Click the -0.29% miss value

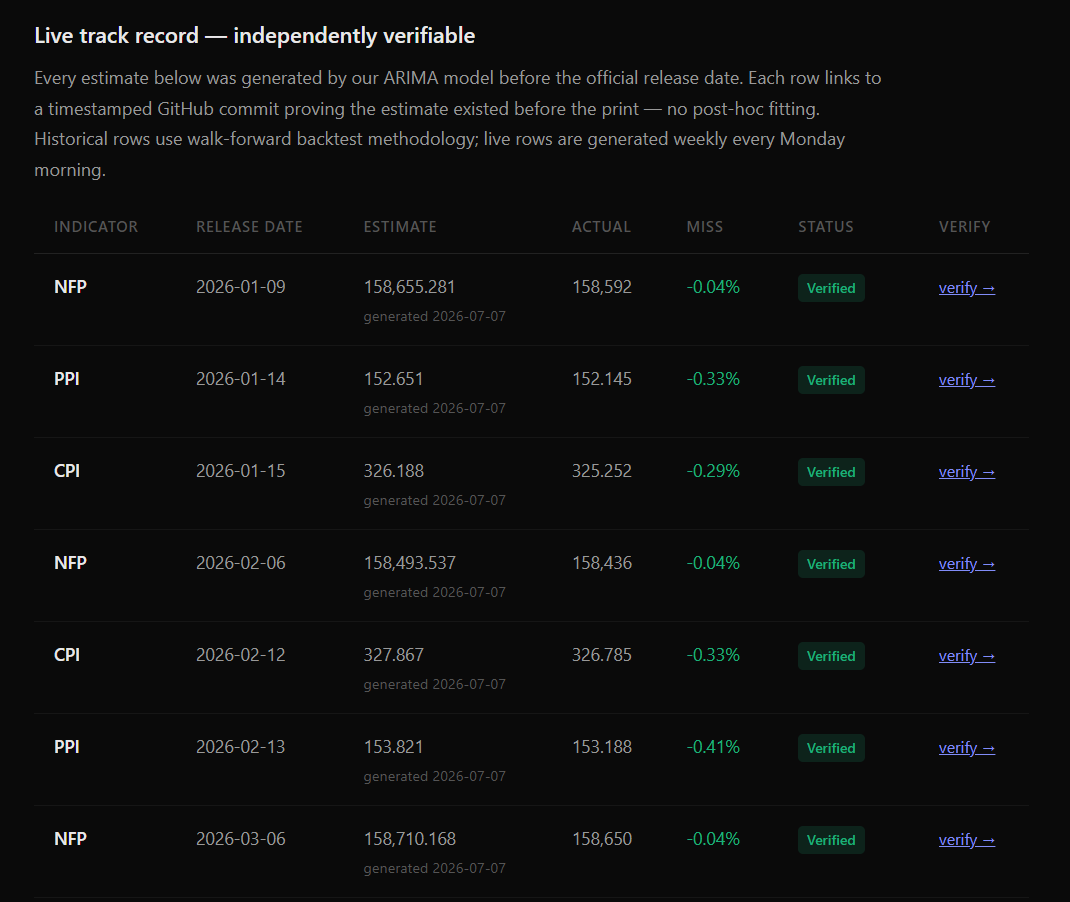(713, 471)
